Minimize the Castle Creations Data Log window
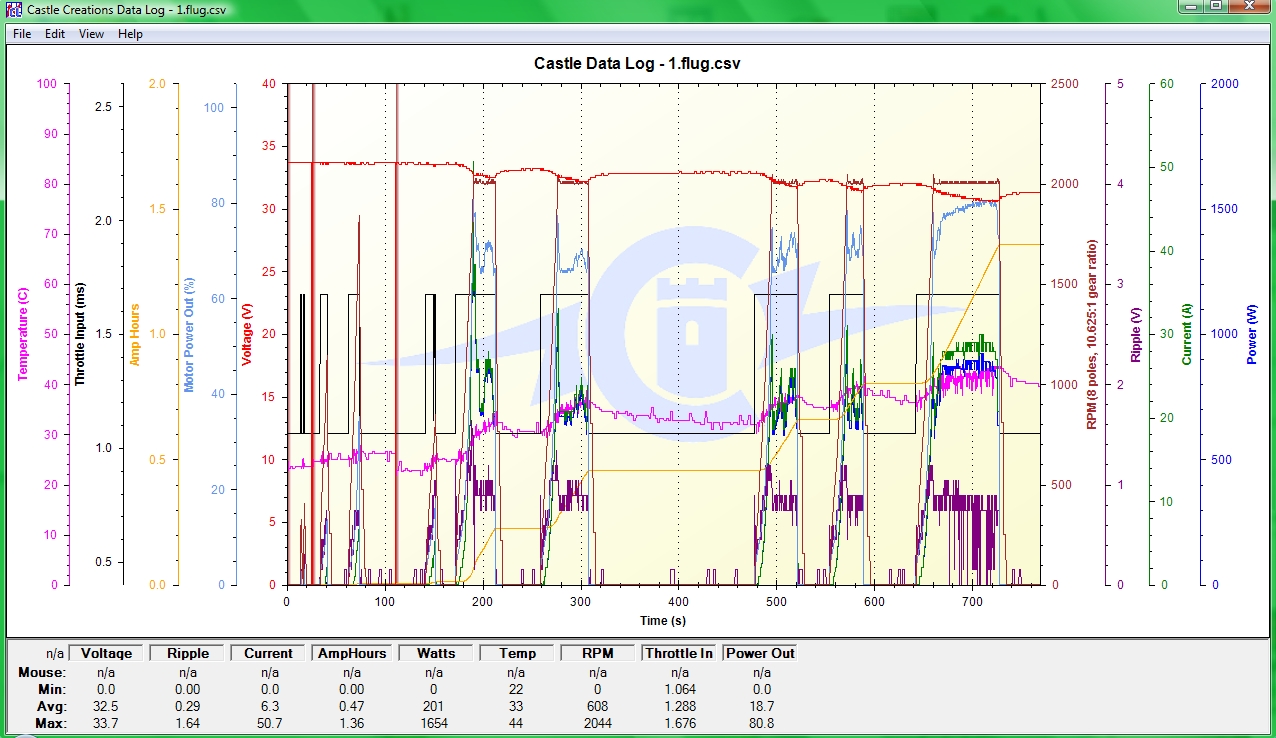The height and width of the screenshot is (738, 1276). point(1190,7)
